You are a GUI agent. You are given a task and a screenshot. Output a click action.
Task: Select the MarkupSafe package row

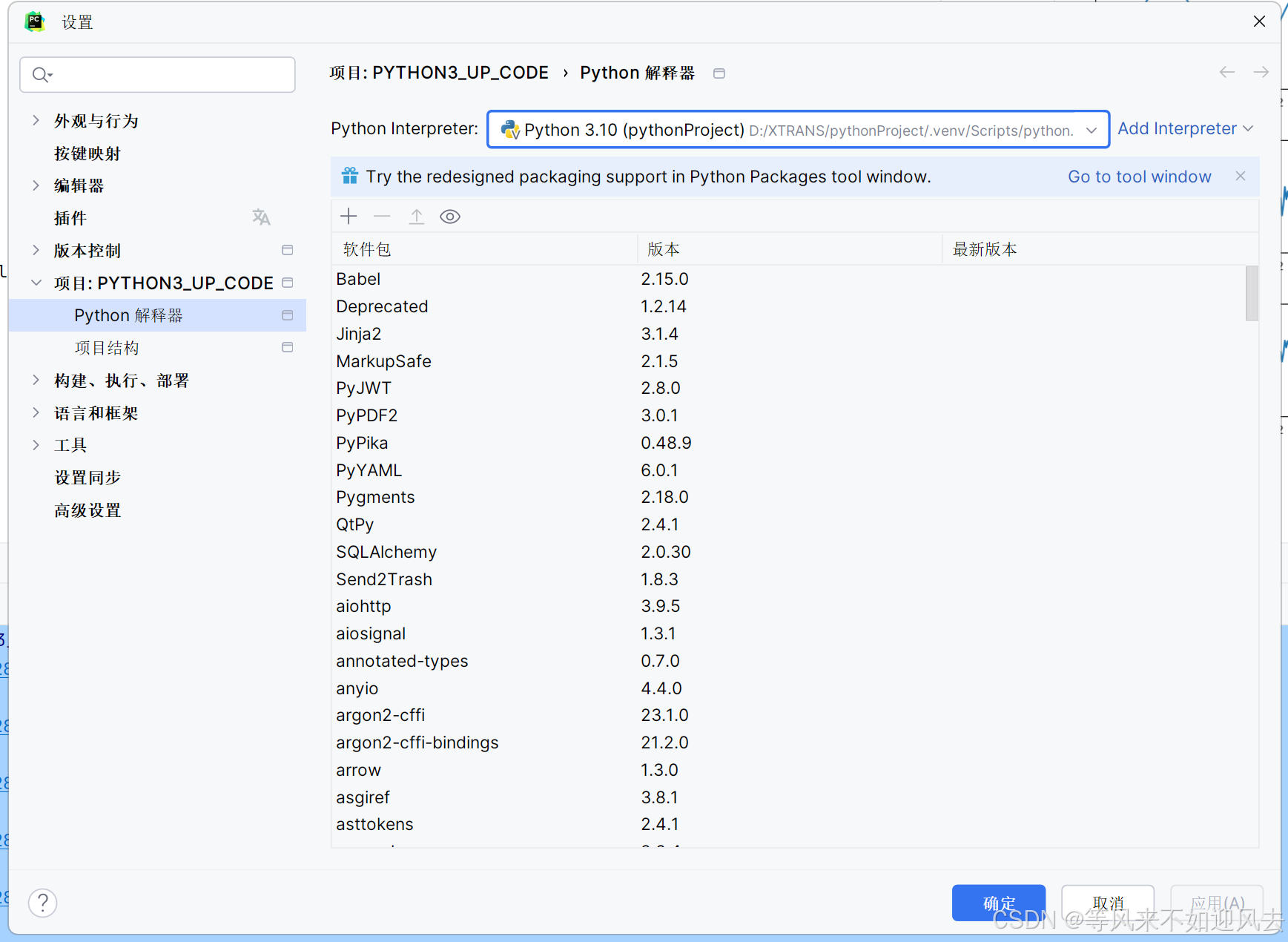pyautogui.click(x=788, y=361)
